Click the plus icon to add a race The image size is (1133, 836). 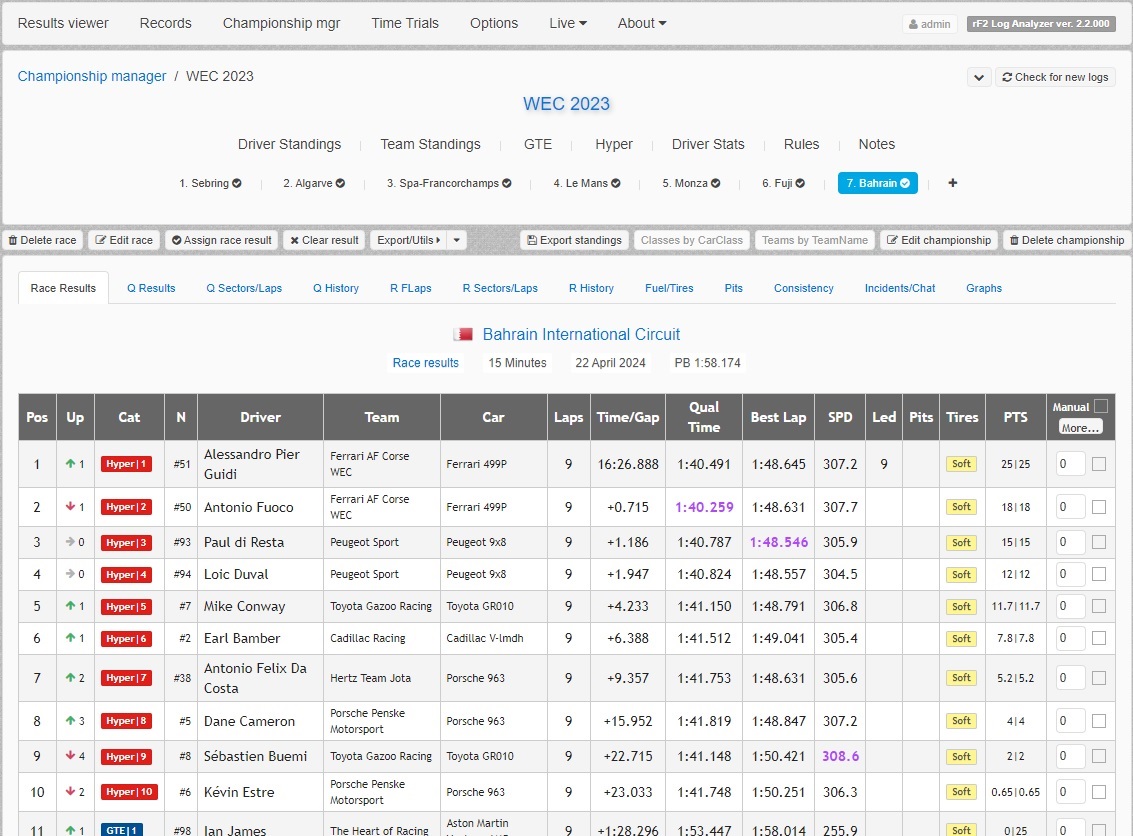[952, 183]
